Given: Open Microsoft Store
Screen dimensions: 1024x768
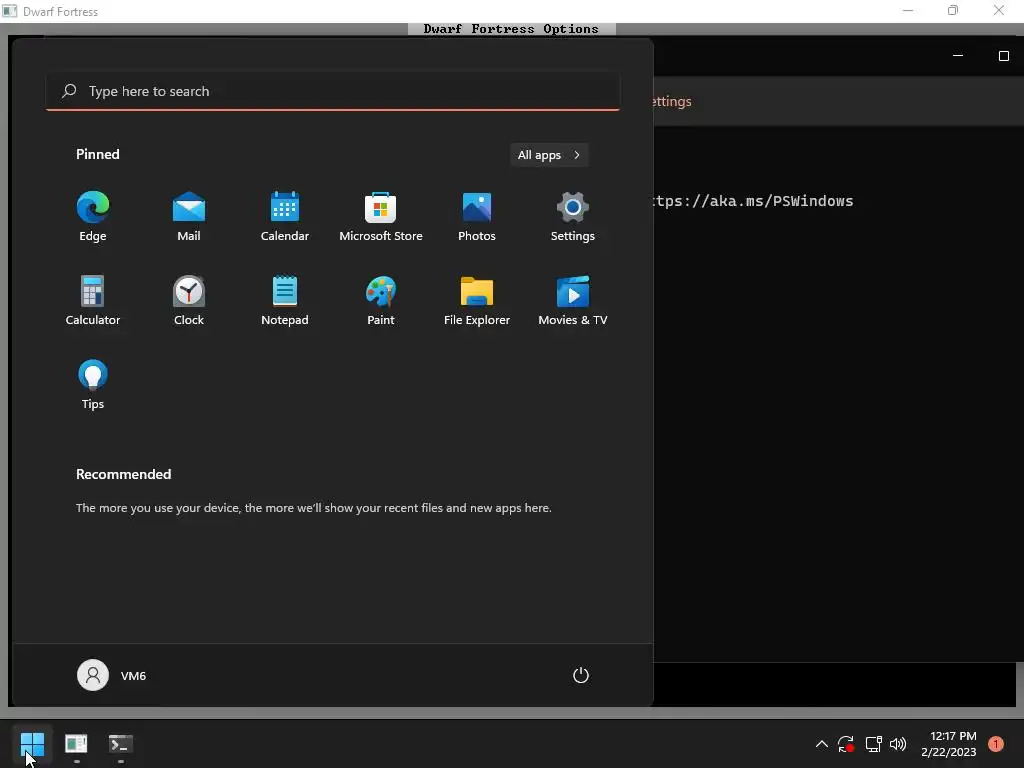Looking at the screenshot, I should pos(381,217).
